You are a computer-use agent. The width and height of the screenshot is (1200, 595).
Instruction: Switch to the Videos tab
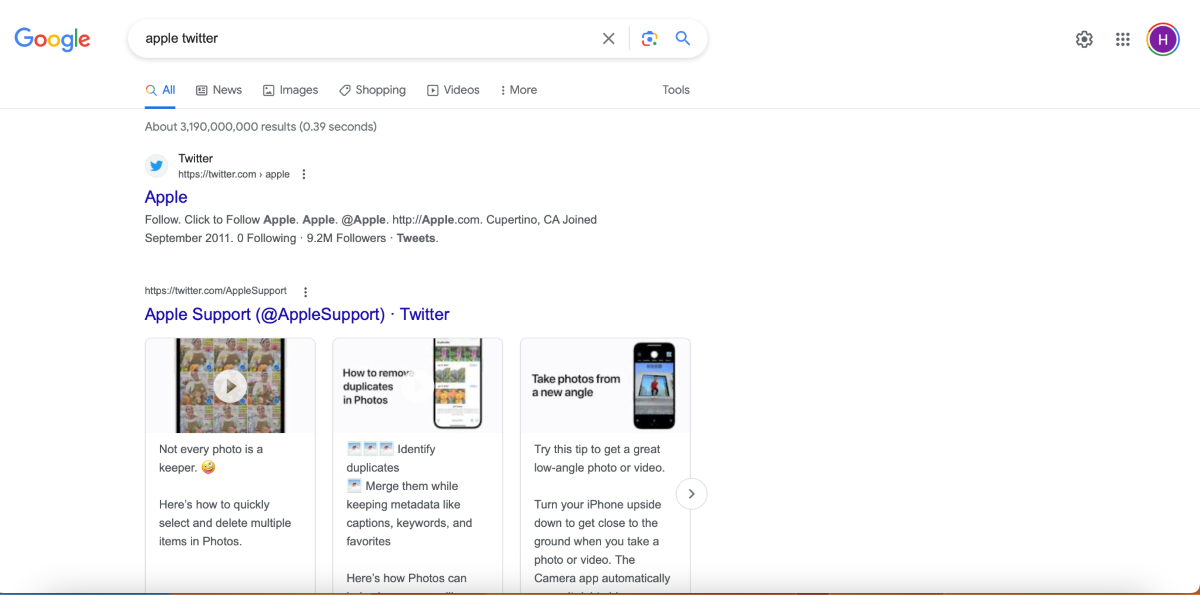click(453, 90)
